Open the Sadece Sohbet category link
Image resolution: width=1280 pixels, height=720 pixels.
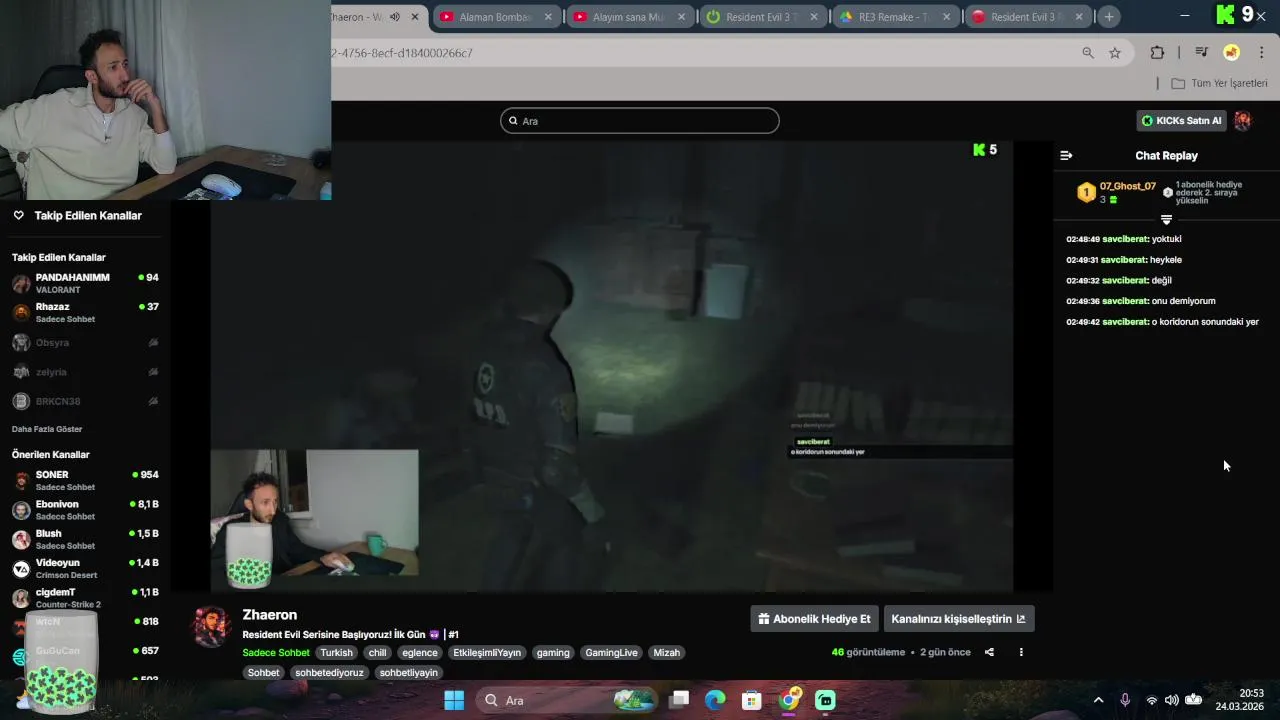click(276, 653)
